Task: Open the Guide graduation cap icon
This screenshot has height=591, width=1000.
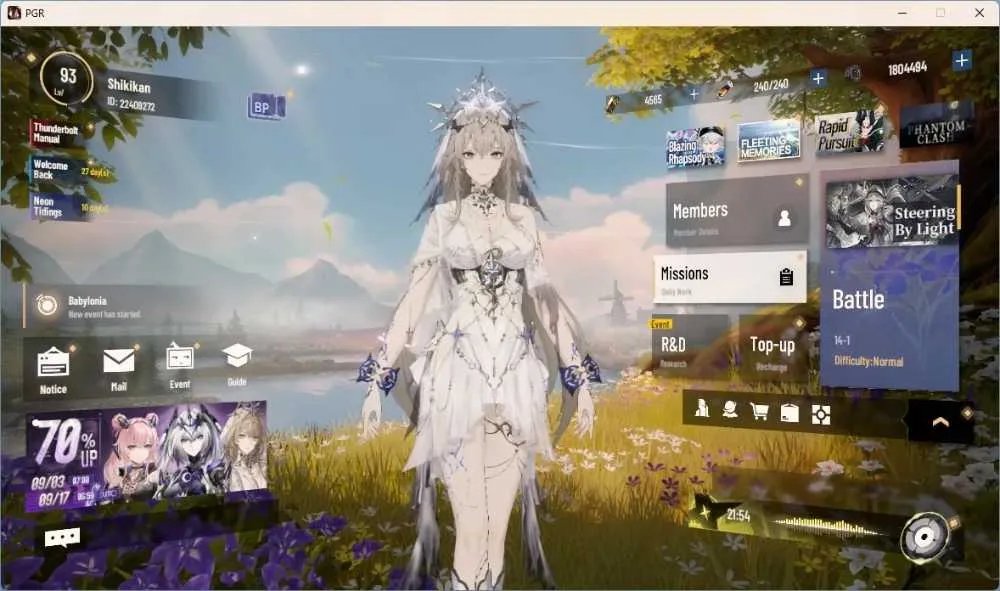Action: coord(237,356)
